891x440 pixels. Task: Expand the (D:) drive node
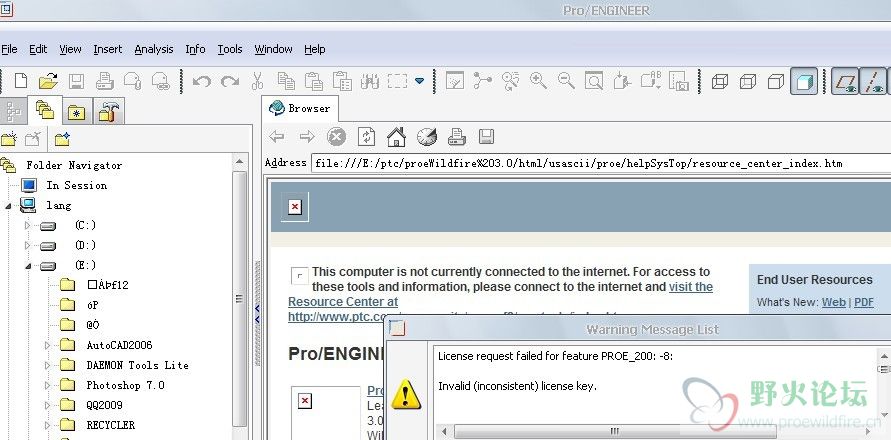coord(27,246)
